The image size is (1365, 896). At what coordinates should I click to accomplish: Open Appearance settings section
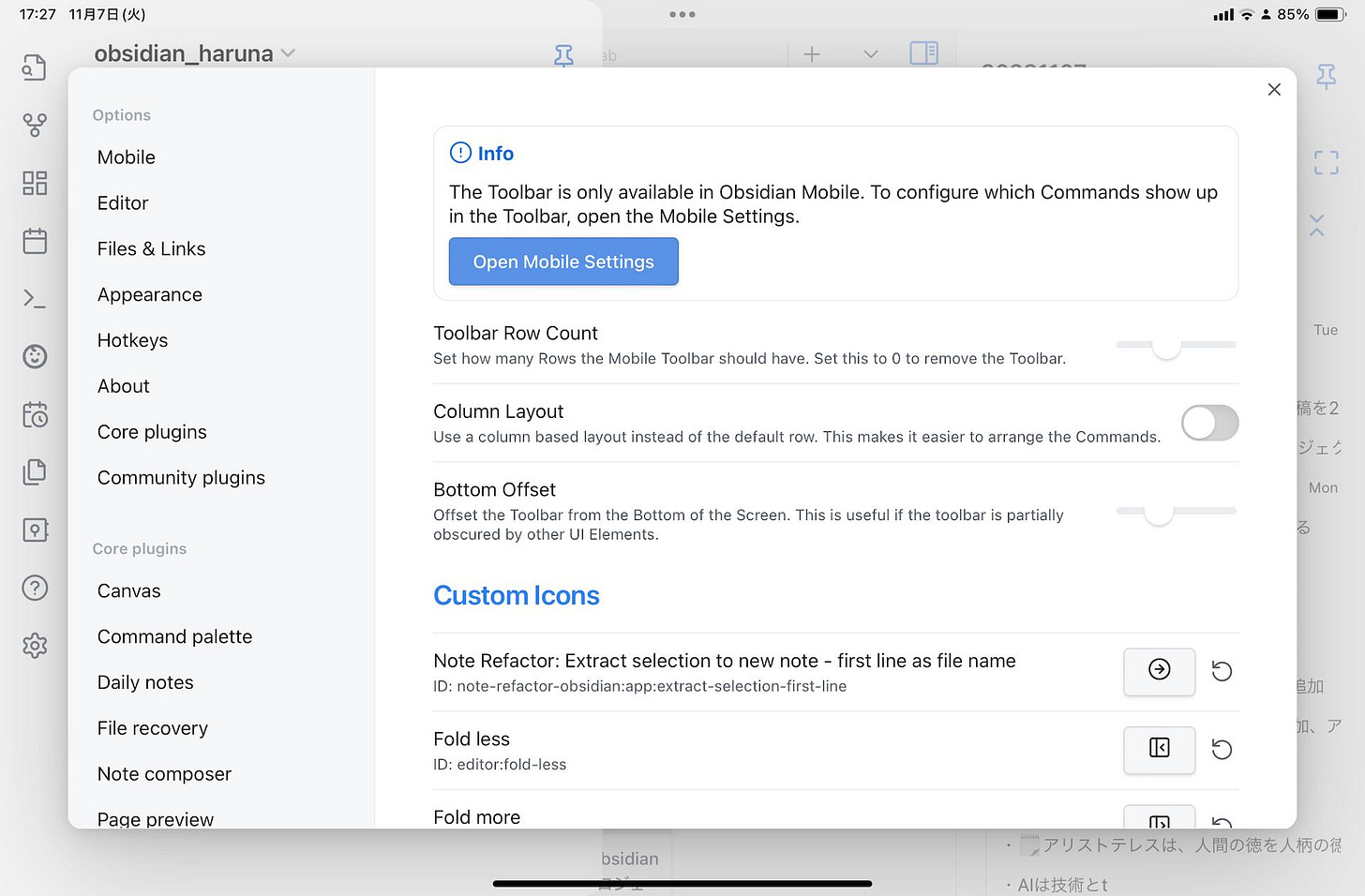pos(150,295)
